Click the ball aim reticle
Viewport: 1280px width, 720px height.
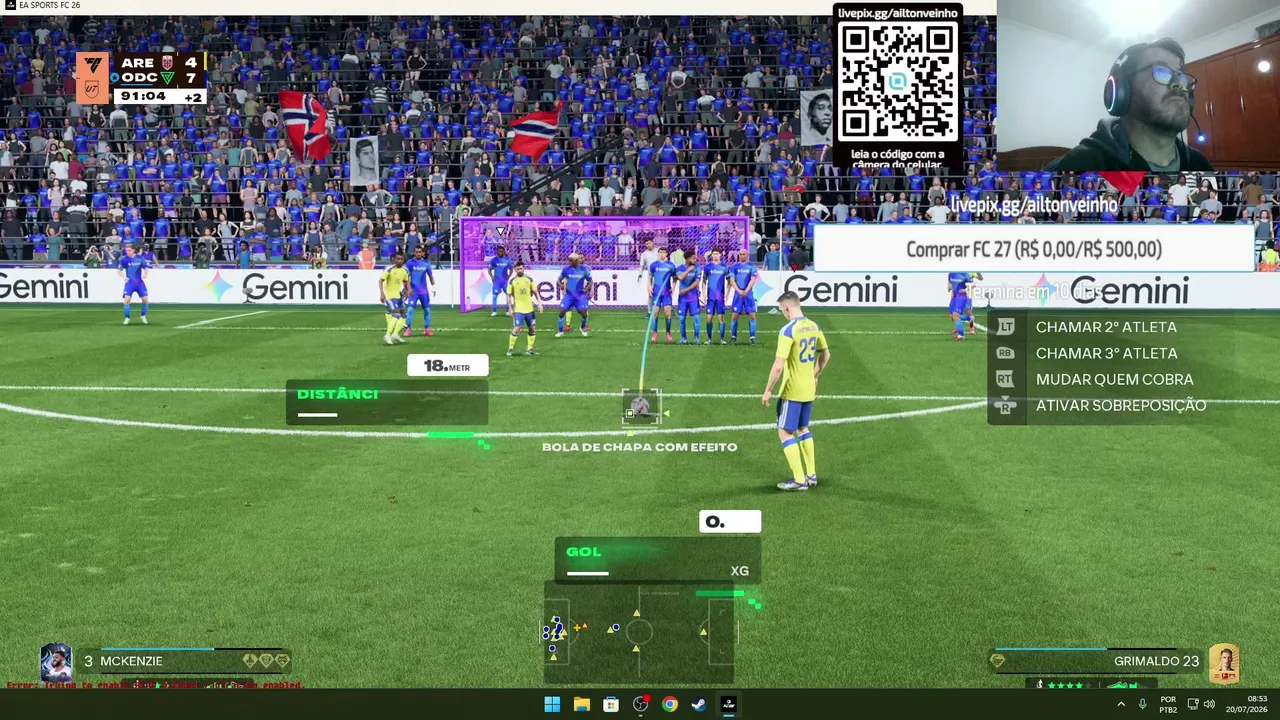(641, 407)
